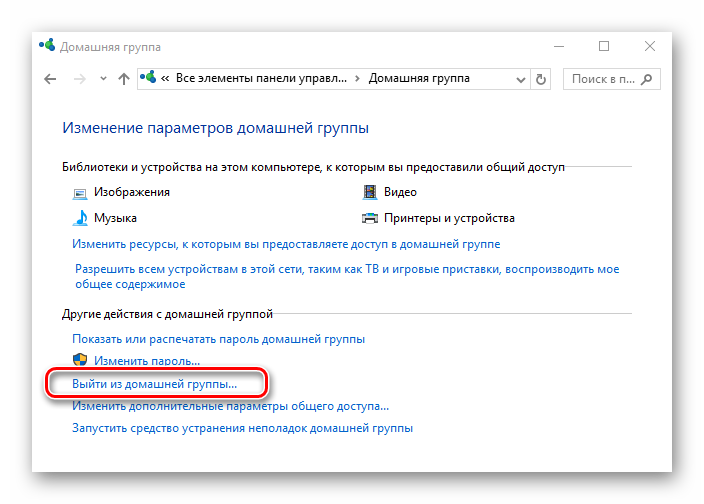Select the 'Музыка' label
This screenshot has height=504, width=704.
115,218
